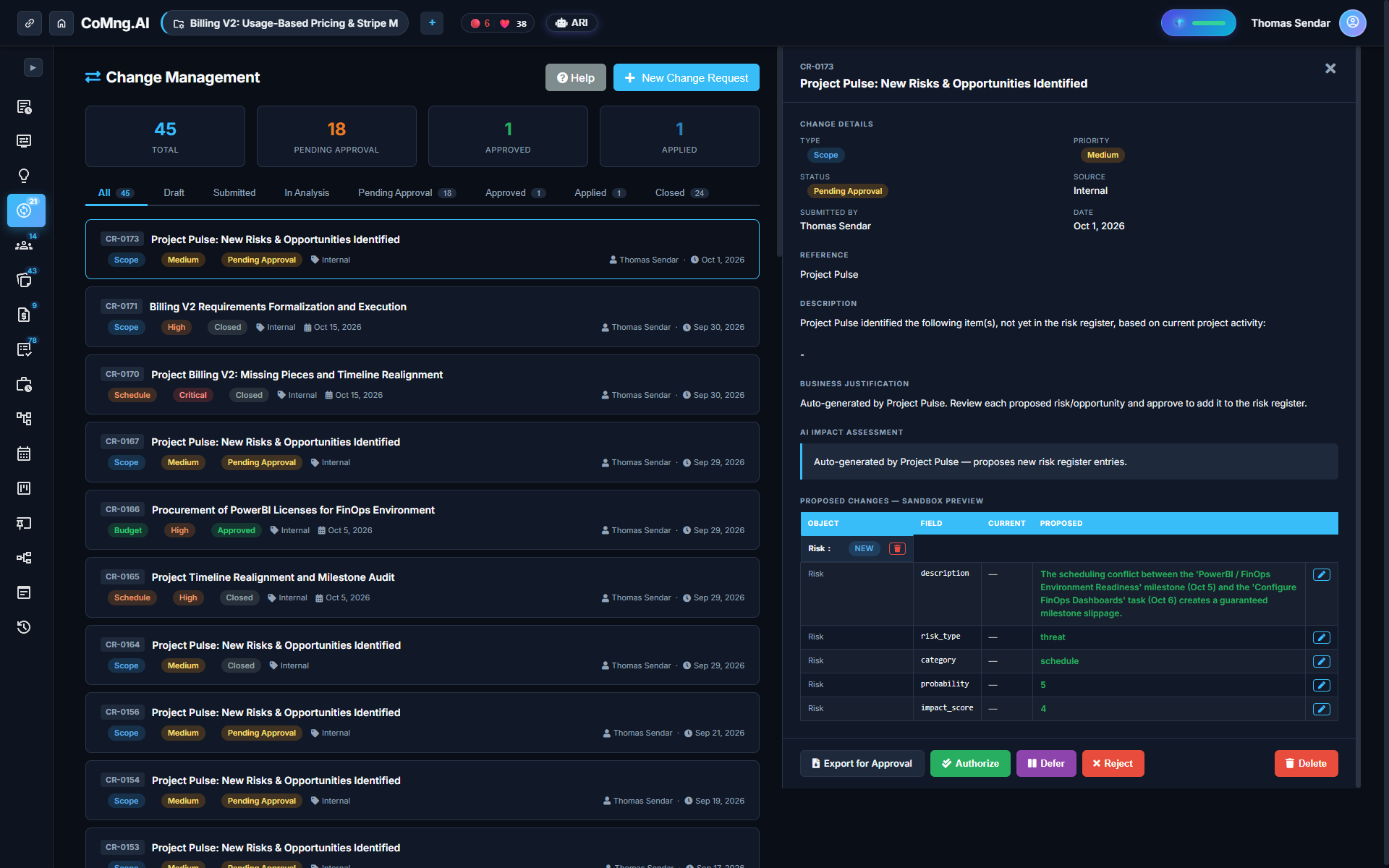Viewport: 1389px width, 868px height.
Task: Defer the change request
Action: [x=1046, y=763]
